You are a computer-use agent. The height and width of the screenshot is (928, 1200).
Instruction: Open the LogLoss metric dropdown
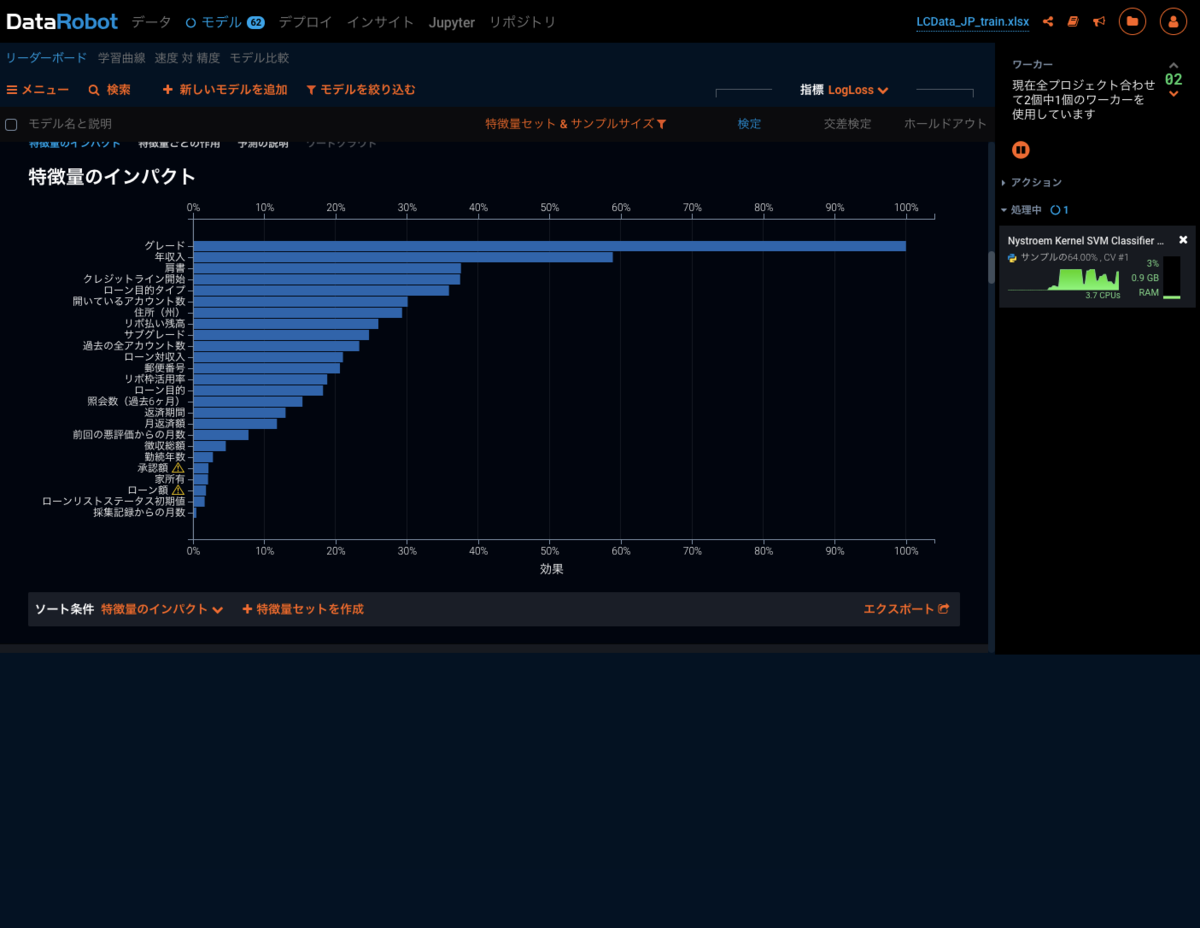coord(858,90)
